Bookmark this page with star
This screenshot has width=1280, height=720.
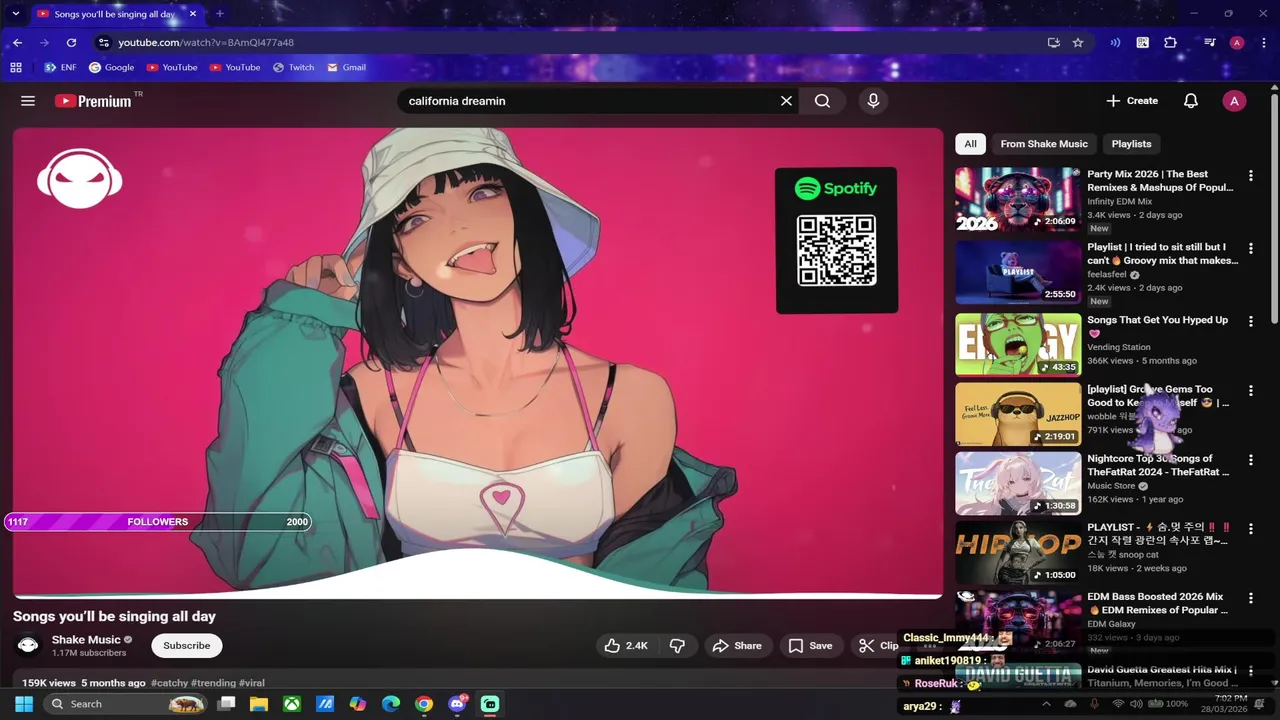(x=1078, y=43)
